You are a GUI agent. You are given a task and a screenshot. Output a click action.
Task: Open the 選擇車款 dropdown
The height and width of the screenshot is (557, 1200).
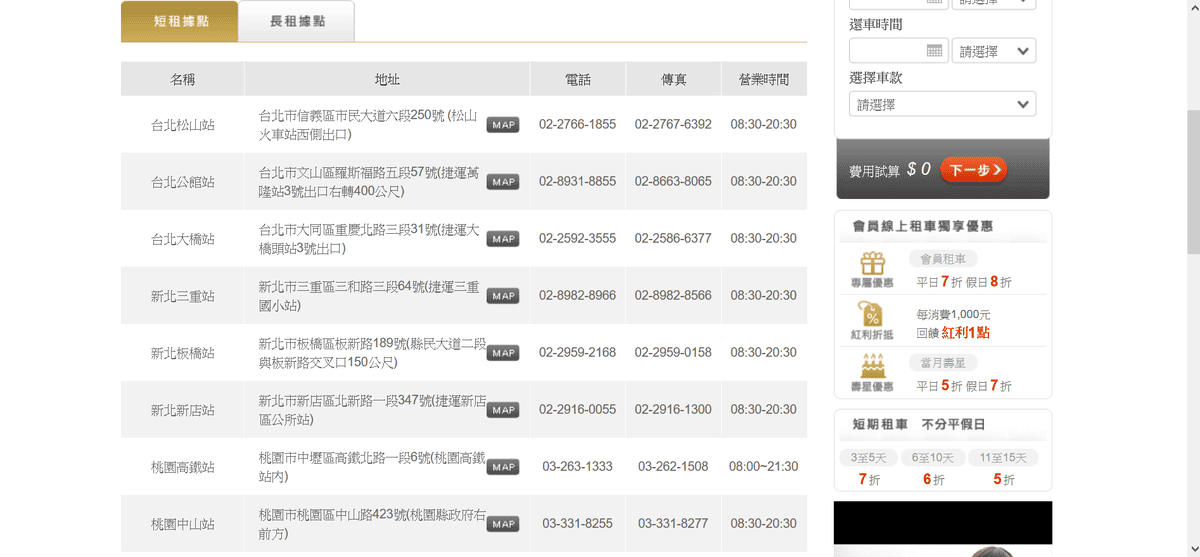pyautogui.click(x=942, y=104)
